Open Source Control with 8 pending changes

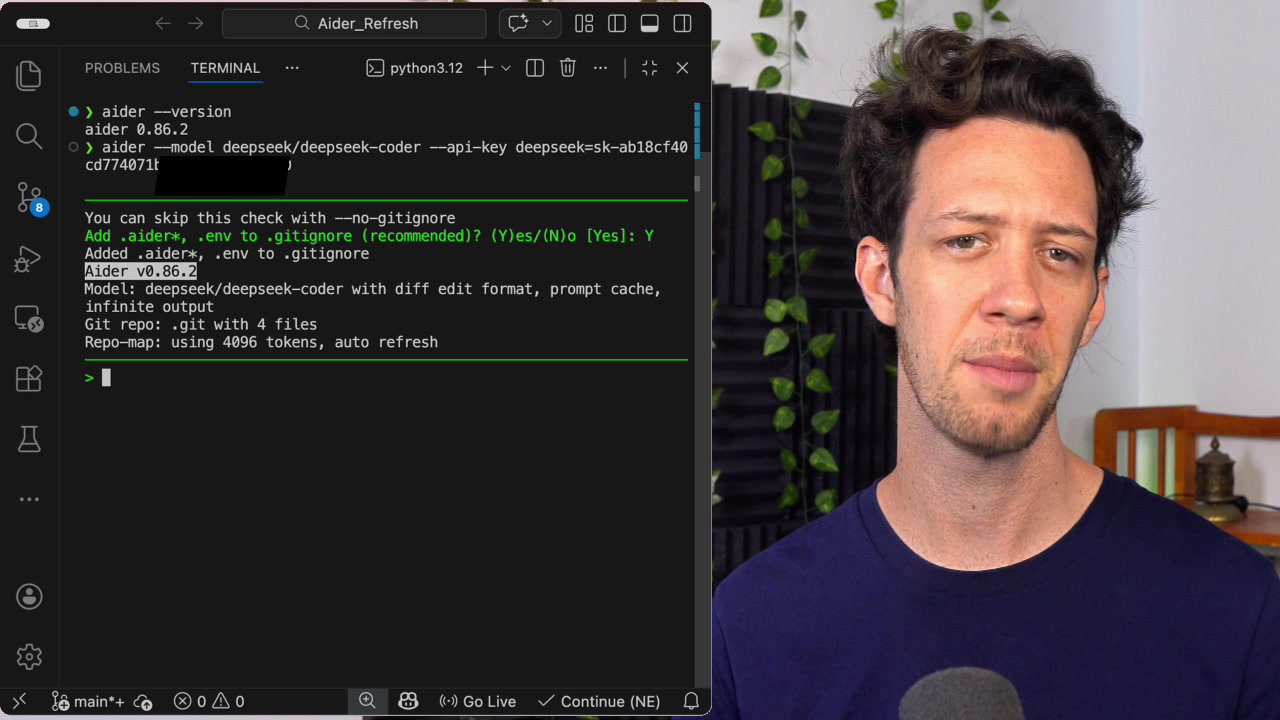29,197
